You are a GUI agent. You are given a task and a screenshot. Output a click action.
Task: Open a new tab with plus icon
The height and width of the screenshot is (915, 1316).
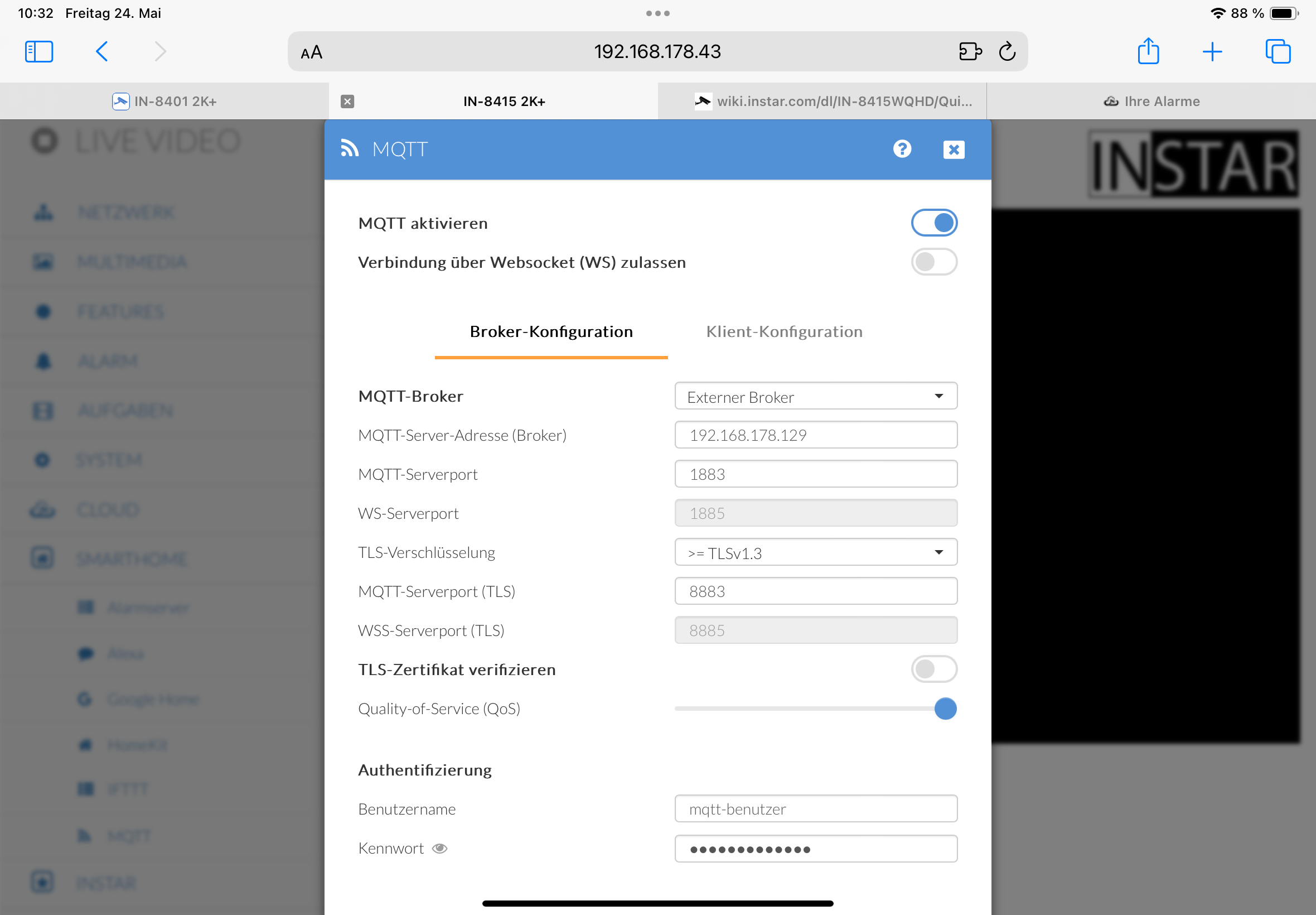1212,51
